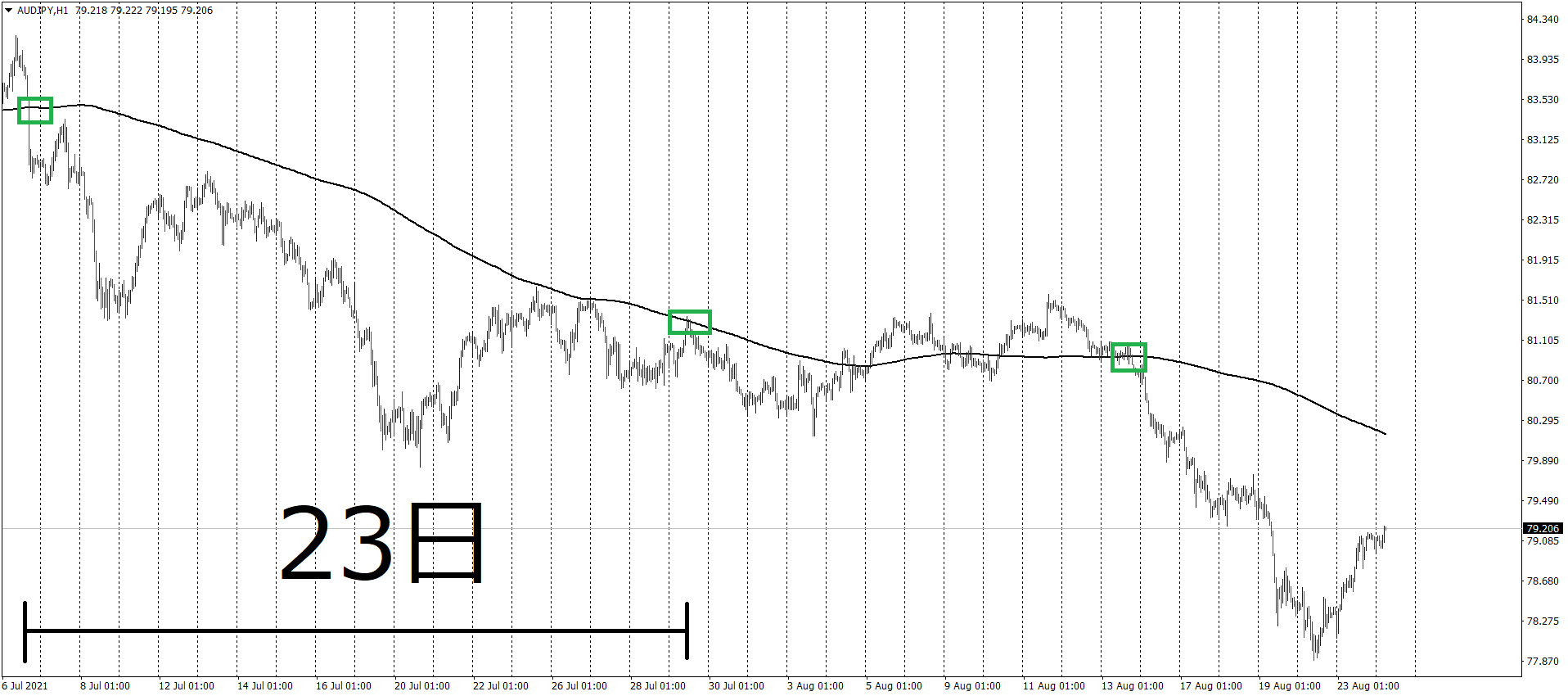Click the 82.315 price axis label
This screenshot has width=1568, height=696.
1543,220
